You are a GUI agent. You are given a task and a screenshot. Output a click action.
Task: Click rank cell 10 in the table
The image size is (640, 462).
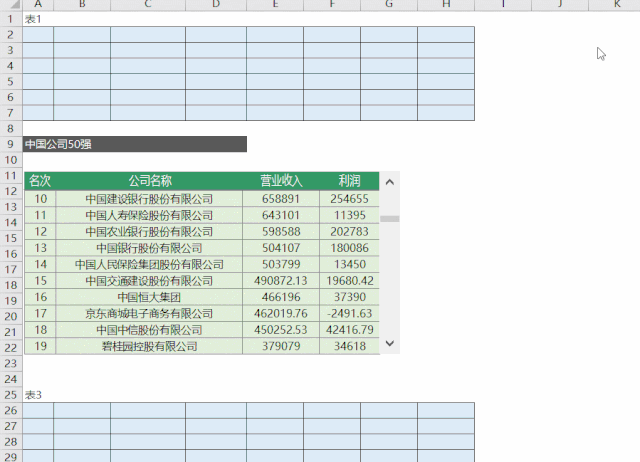click(x=40, y=199)
